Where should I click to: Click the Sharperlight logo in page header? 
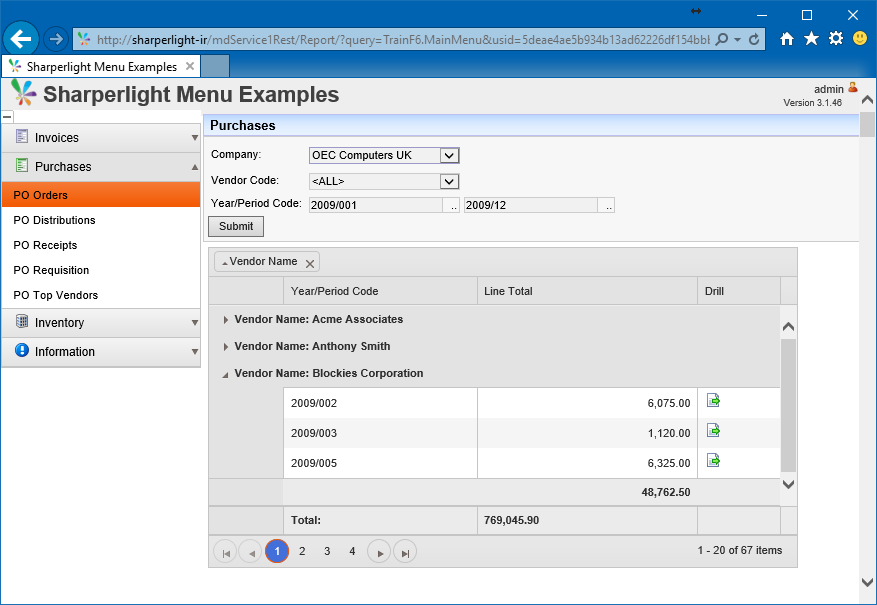[23, 93]
